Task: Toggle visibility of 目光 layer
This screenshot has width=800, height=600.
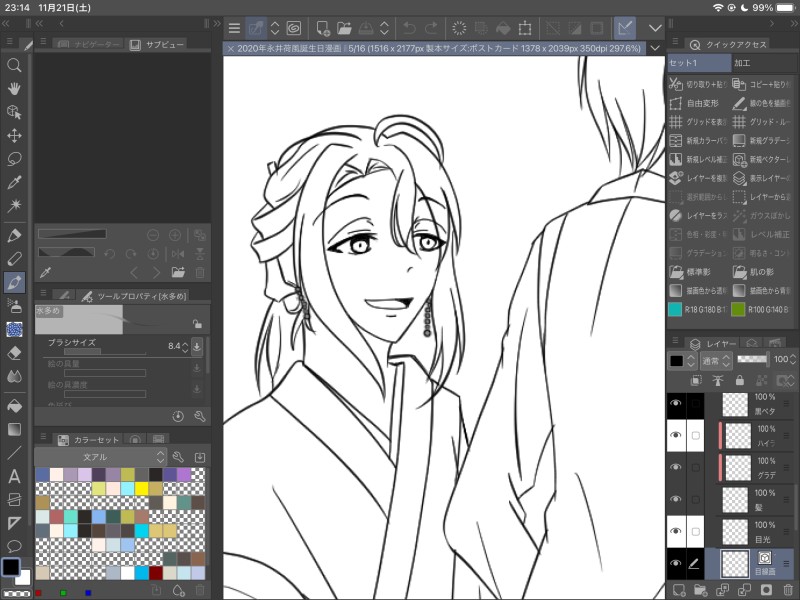Action: tap(676, 531)
